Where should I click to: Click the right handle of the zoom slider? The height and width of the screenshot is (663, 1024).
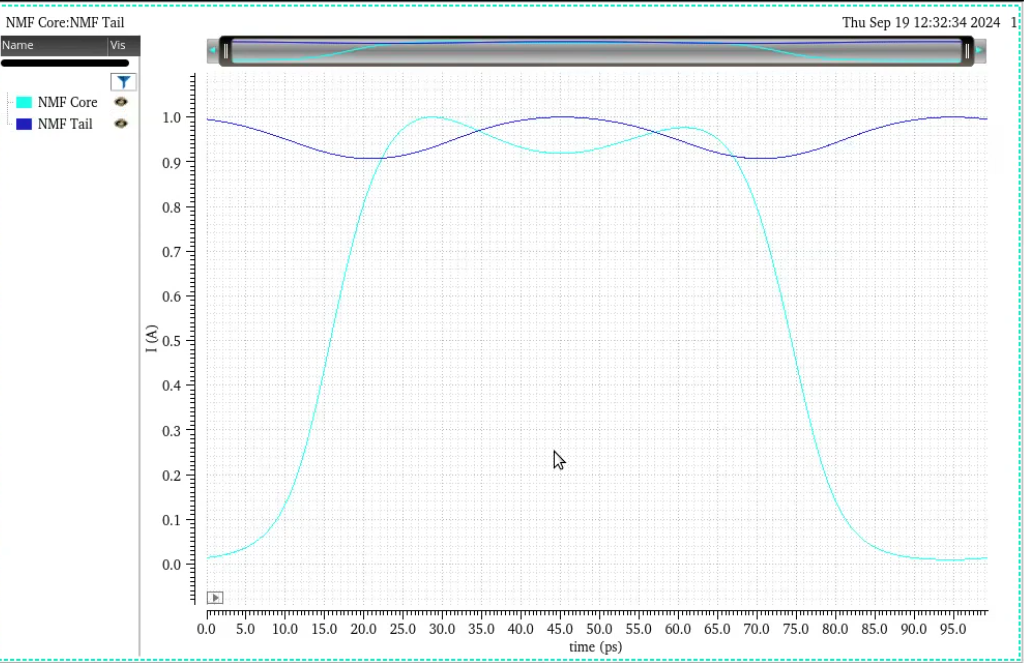click(x=967, y=51)
